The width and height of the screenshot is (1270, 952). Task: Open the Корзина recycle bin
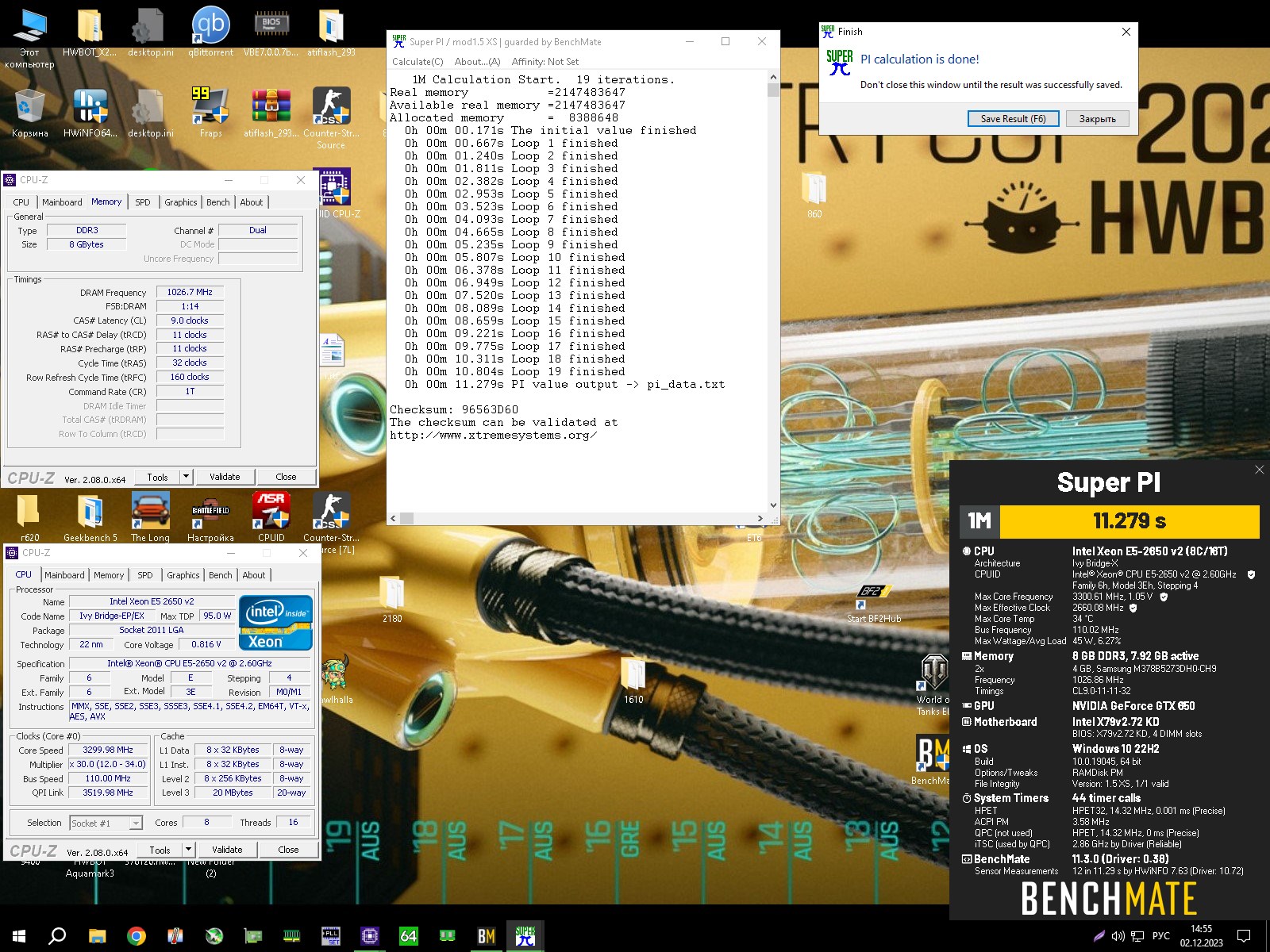29,113
